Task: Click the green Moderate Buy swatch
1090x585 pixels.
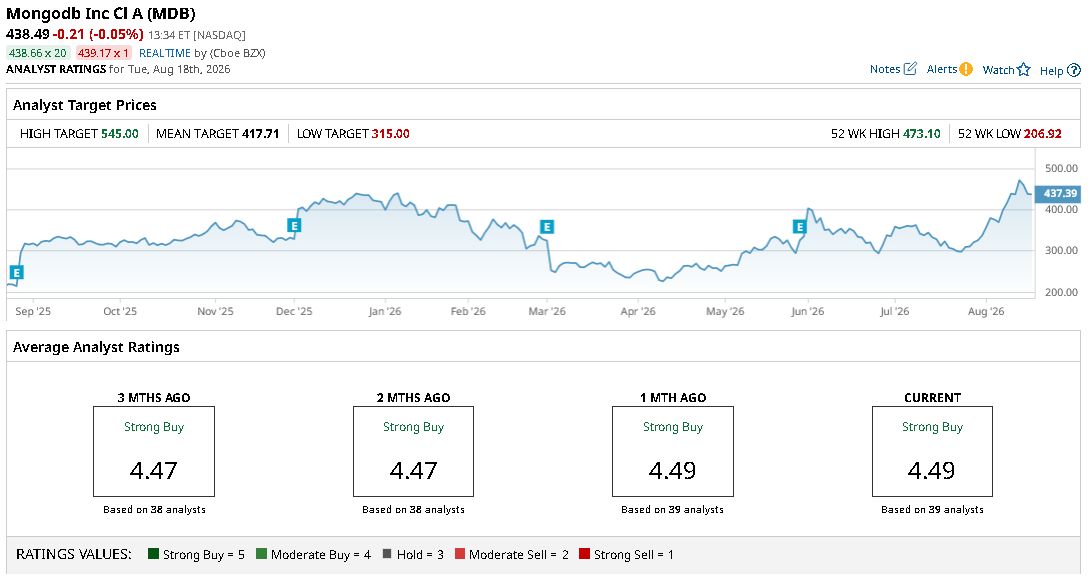Action: coord(261,554)
